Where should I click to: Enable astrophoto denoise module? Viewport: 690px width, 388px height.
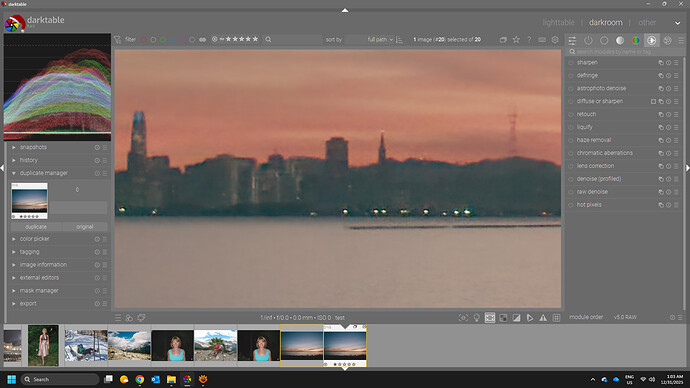click(x=571, y=89)
